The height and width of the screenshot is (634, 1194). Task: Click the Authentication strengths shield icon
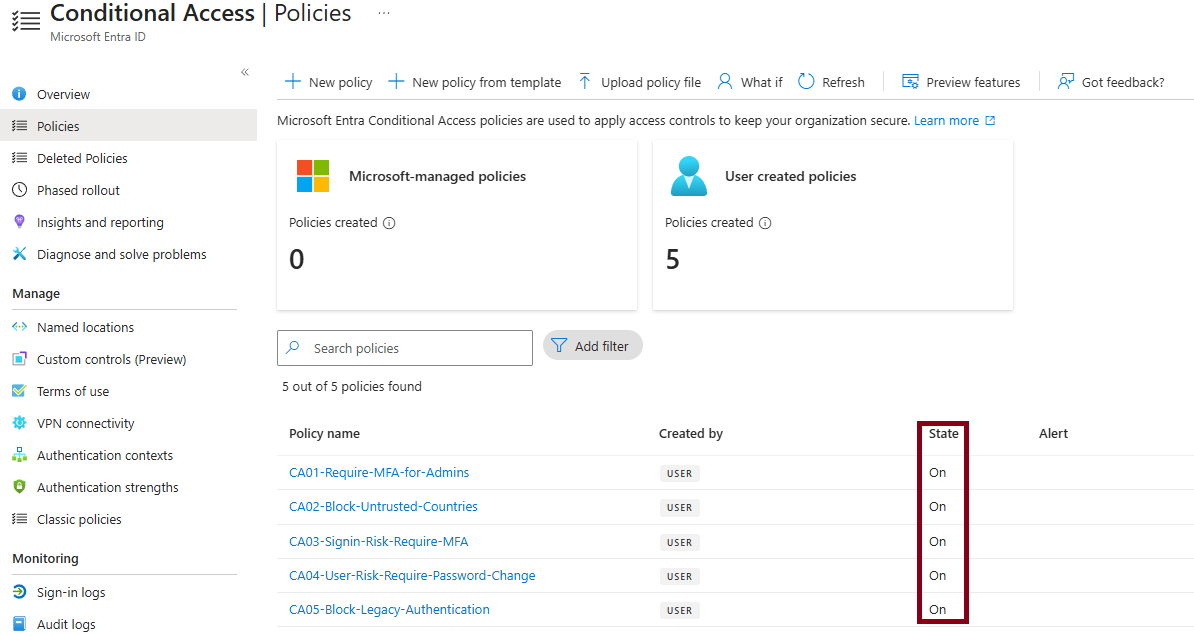(x=19, y=486)
